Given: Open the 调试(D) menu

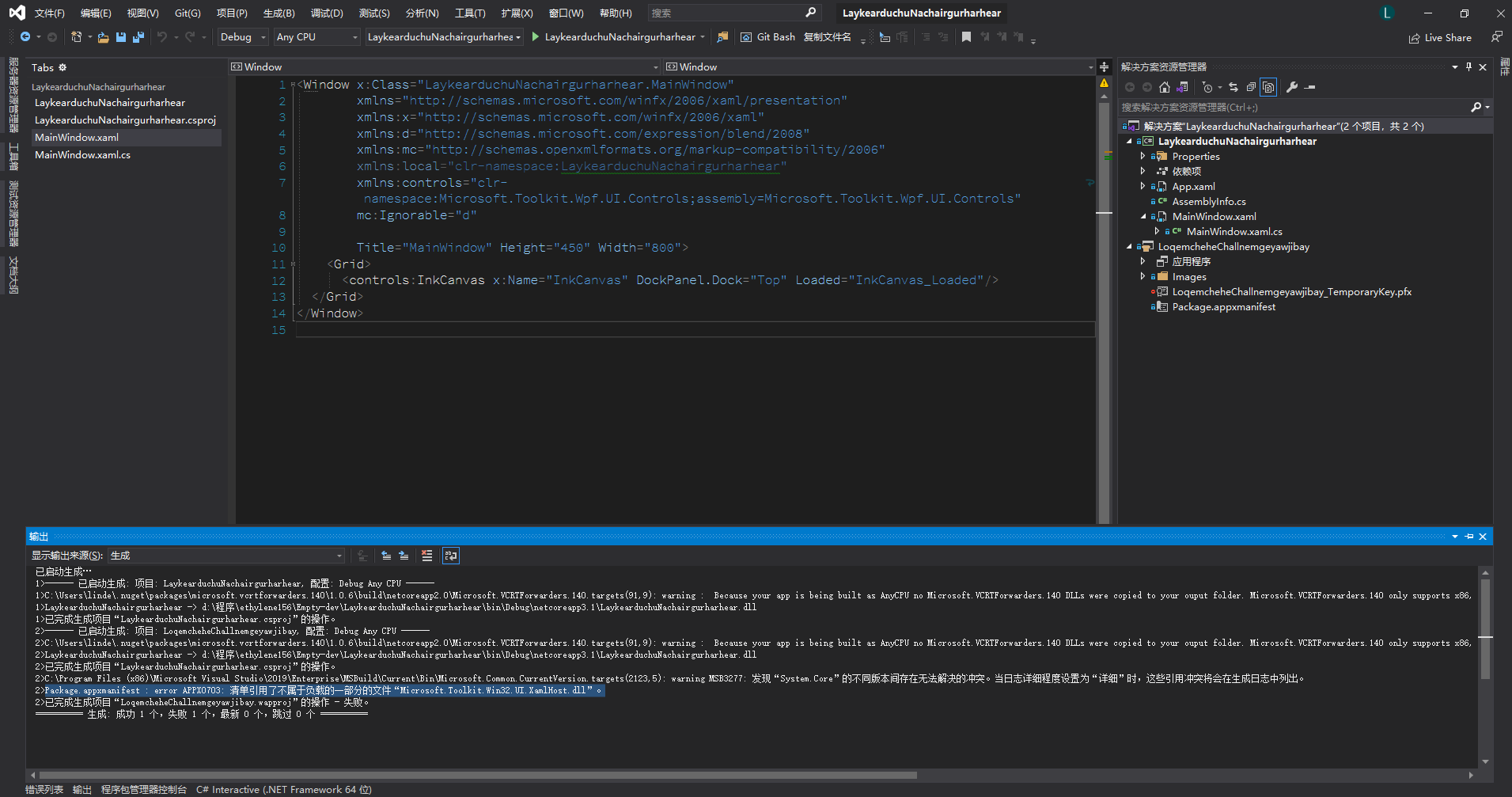Looking at the screenshot, I should coord(328,13).
